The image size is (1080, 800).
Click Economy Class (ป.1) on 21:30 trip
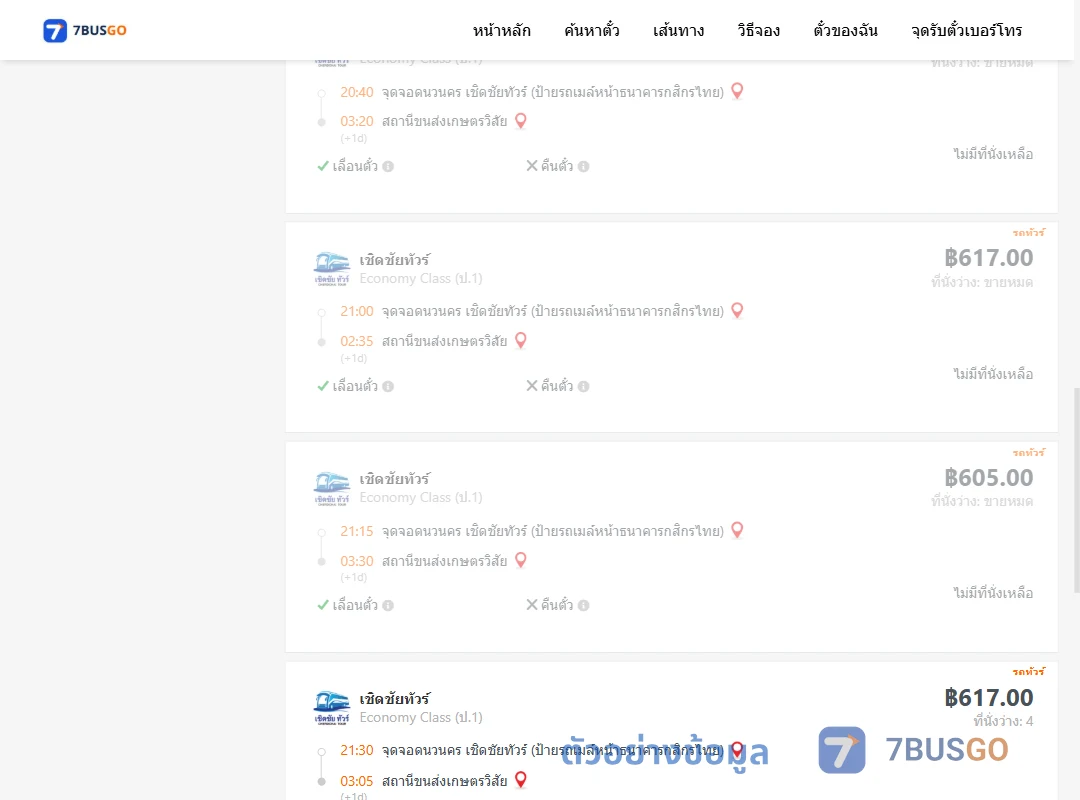(421, 717)
